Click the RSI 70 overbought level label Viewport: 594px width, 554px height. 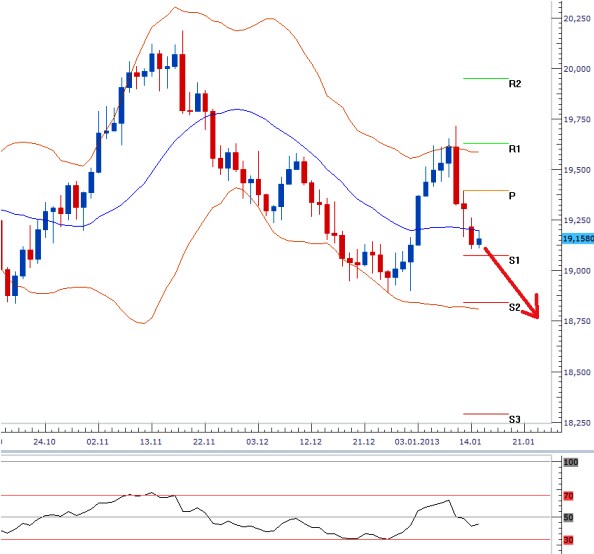click(x=568, y=496)
